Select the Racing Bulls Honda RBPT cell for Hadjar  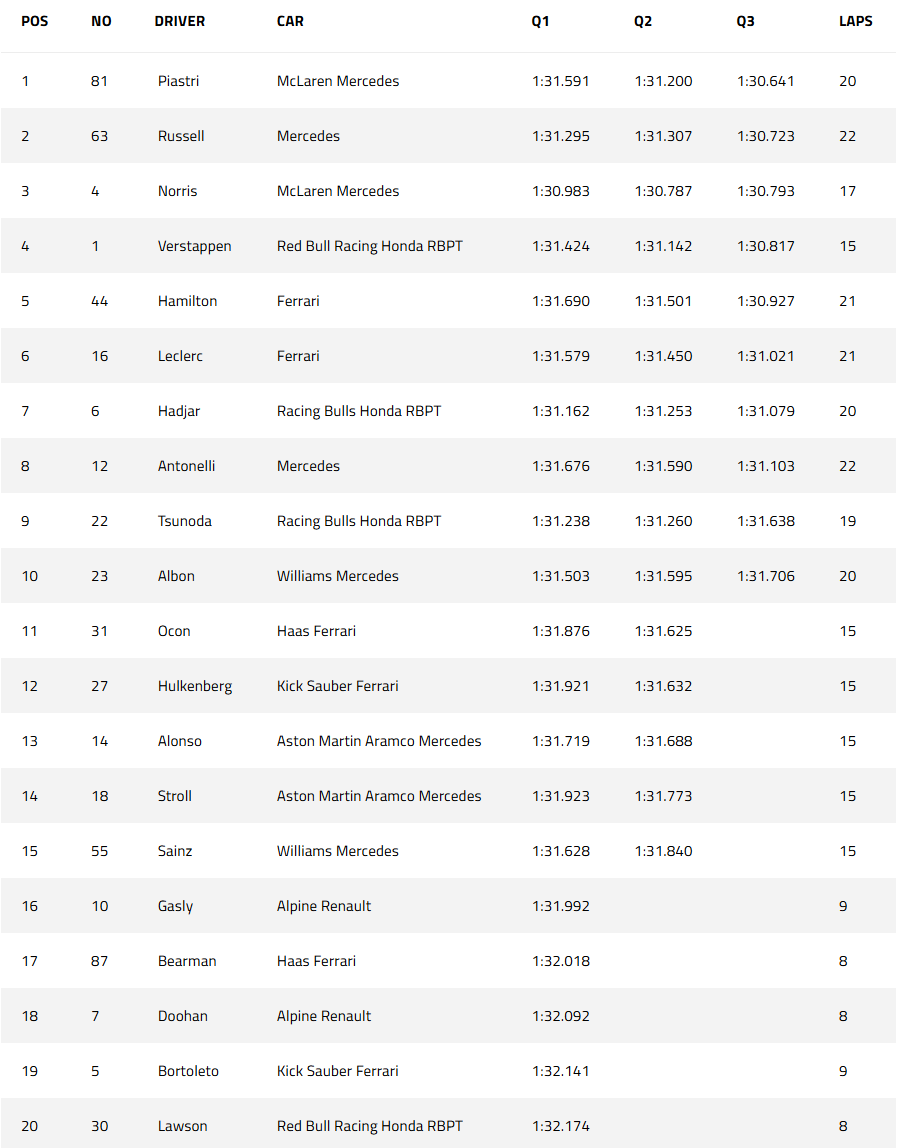coord(359,411)
